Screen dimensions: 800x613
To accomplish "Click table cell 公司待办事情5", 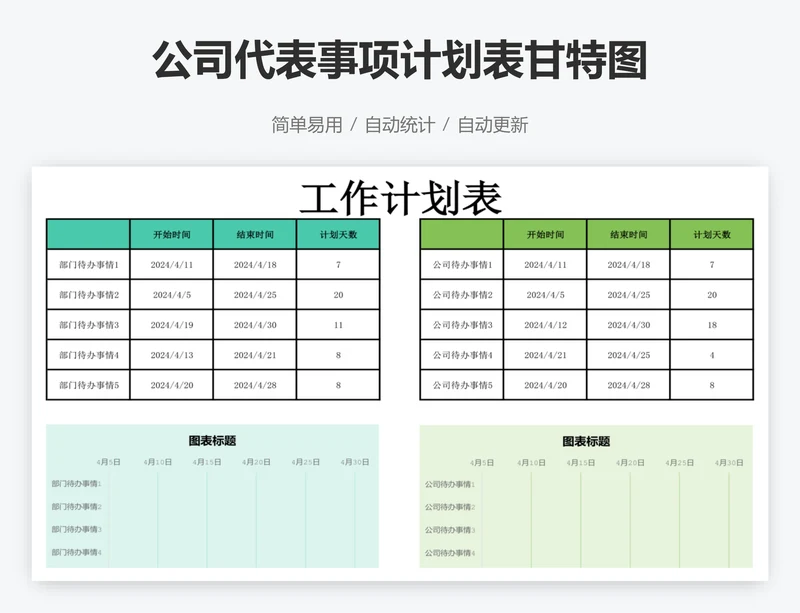I will click(x=462, y=385).
